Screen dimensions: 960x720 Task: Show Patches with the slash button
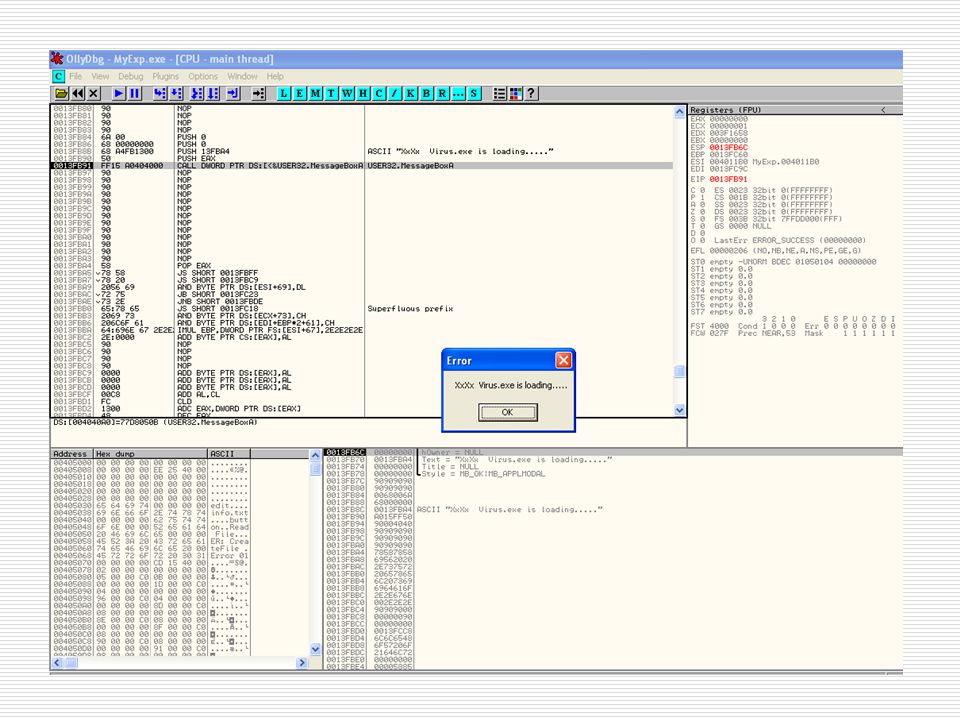pos(395,94)
